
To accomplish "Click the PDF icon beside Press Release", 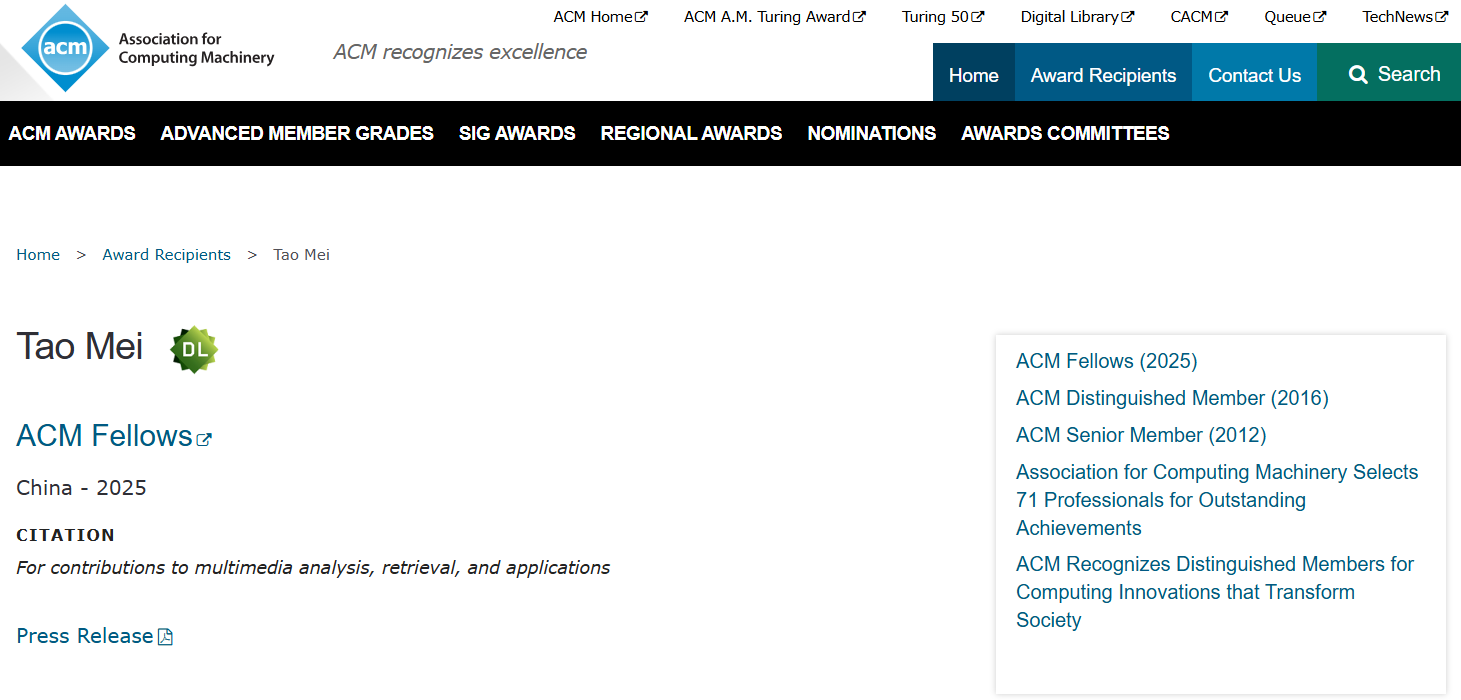I will tap(166, 637).
